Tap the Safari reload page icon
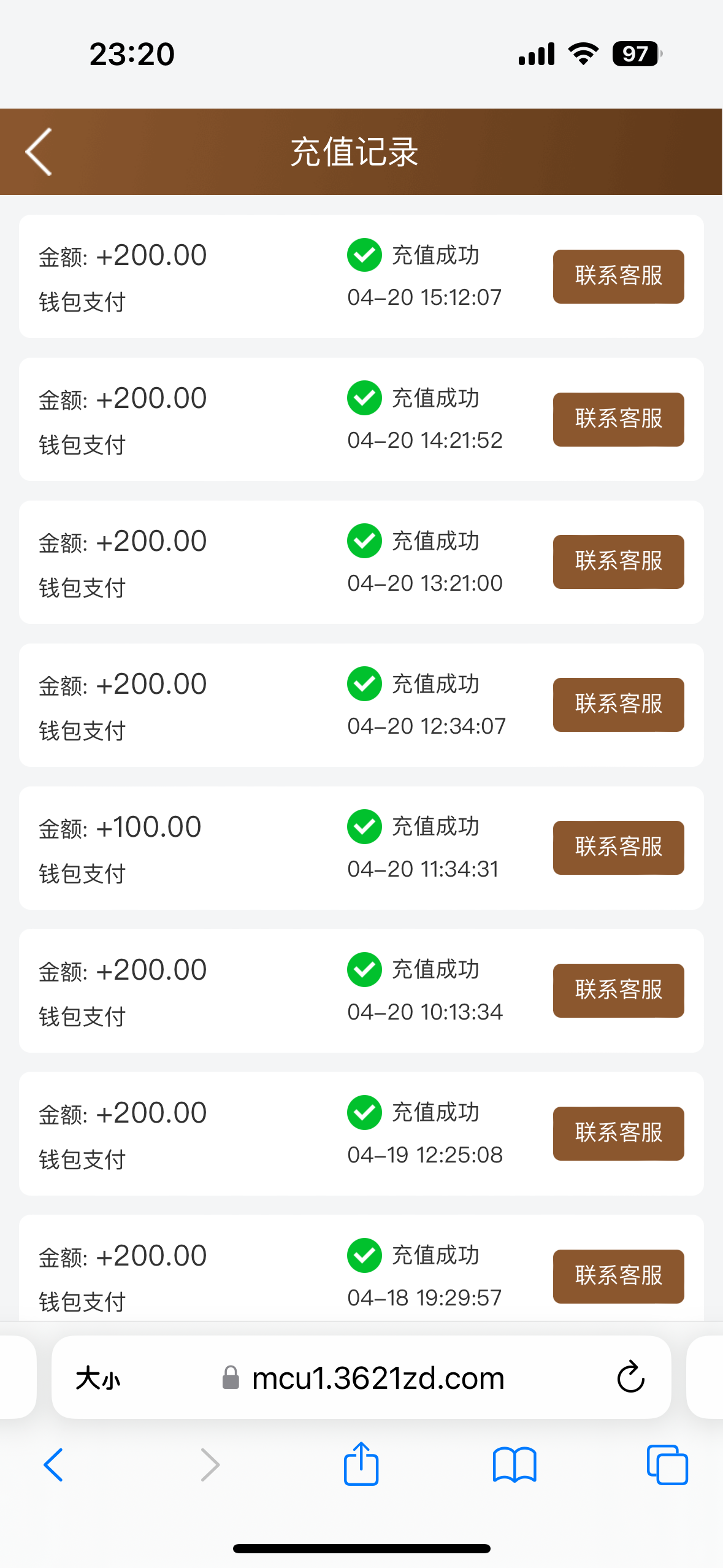The width and height of the screenshot is (723, 1568). pos(630,1378)
